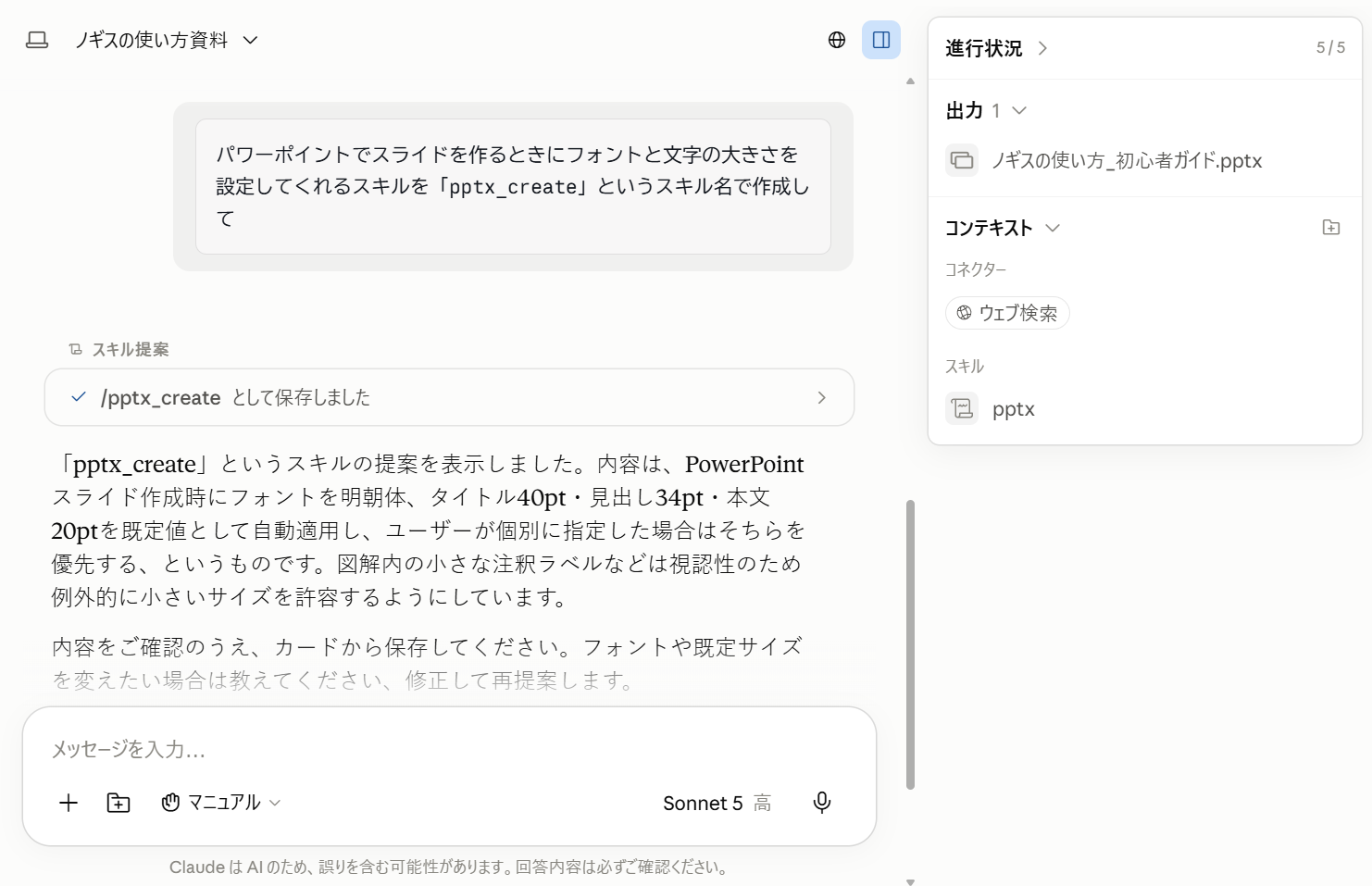Collapse the 出力 section chevron

point(1019,110)
